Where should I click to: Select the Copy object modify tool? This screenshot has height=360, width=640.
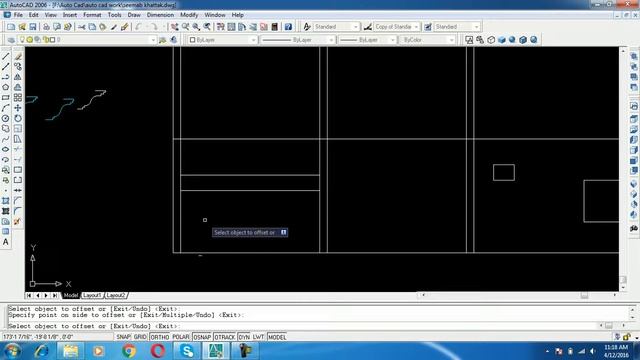coord(18,67)
